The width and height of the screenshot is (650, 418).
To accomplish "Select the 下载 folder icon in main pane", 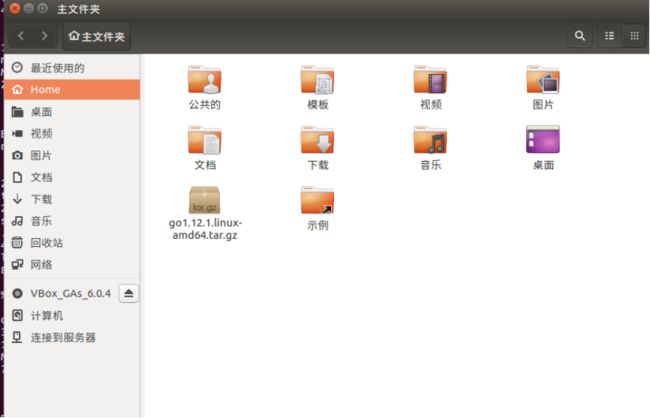I will pyautogui.click(x=318, y=141).
